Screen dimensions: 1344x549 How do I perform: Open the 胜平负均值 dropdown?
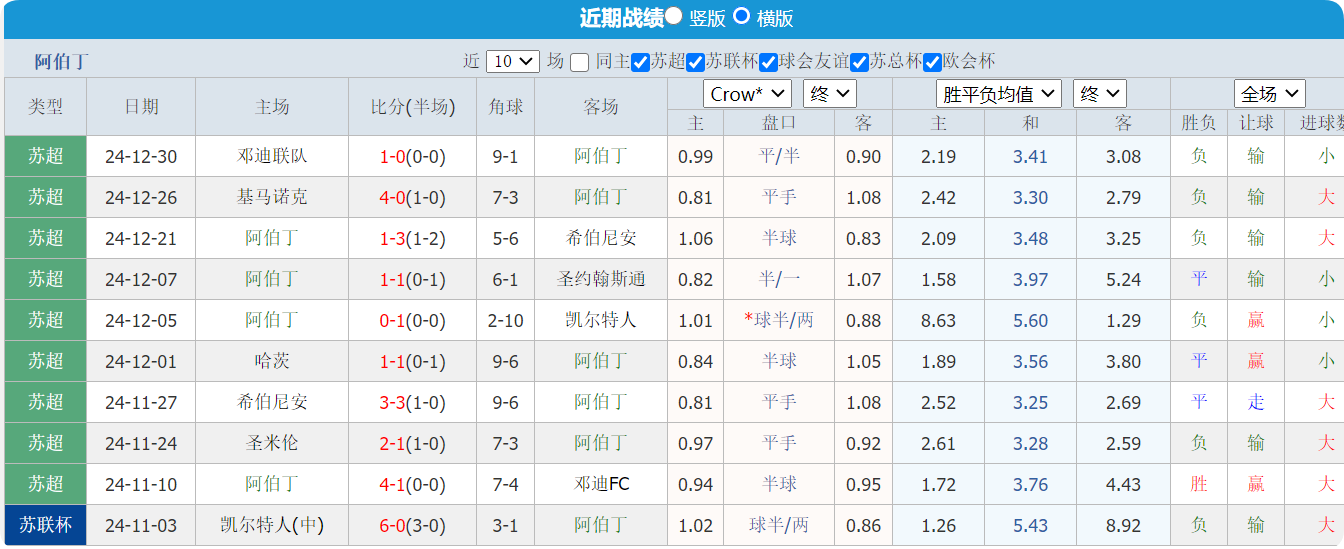[x=998, y=94]
